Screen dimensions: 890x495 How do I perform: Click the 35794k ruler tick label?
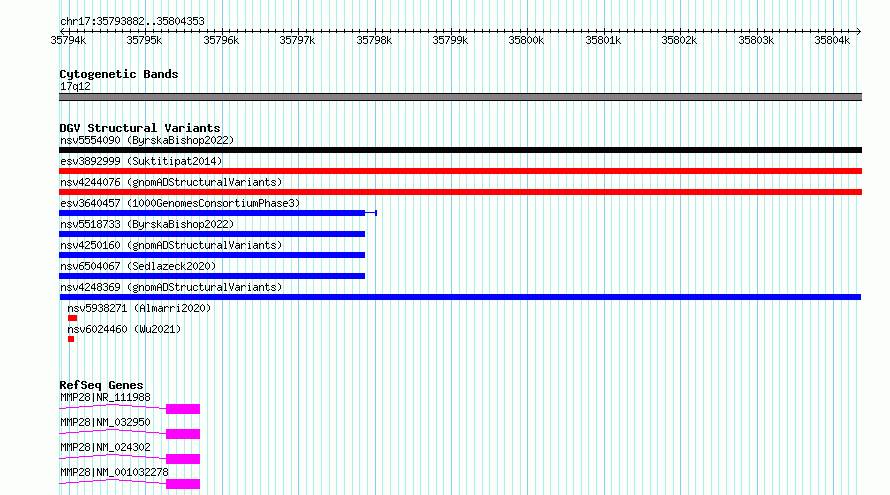(x=68, y=41)
